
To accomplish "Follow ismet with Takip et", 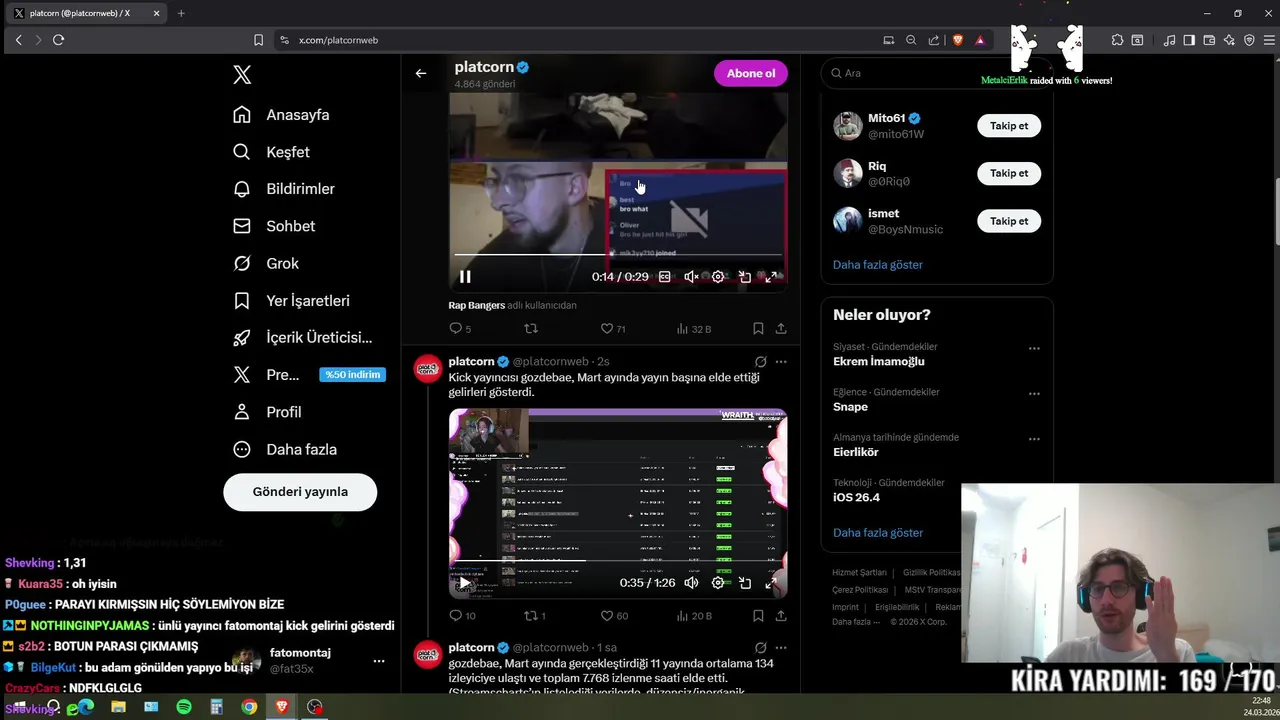I will (1009, 221).
